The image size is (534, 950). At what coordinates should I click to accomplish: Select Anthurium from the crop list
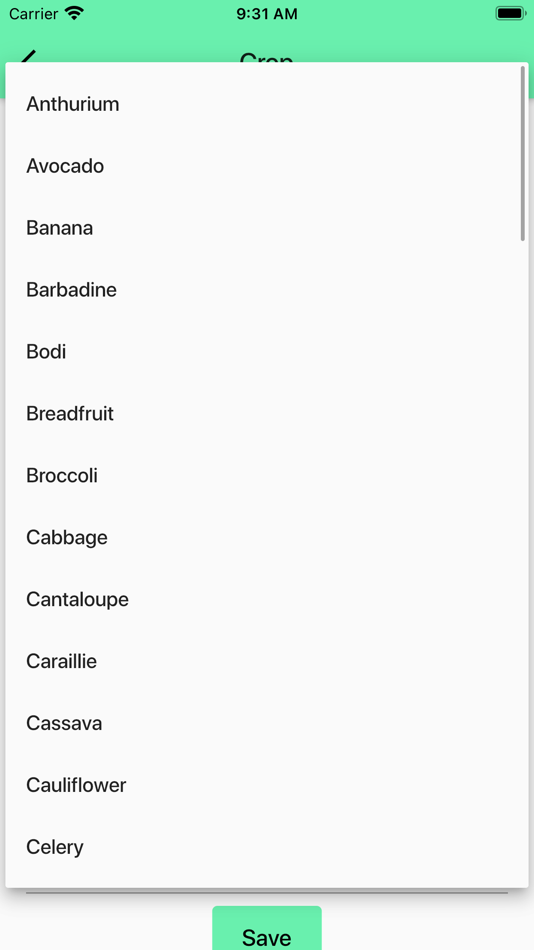point(267,104)
